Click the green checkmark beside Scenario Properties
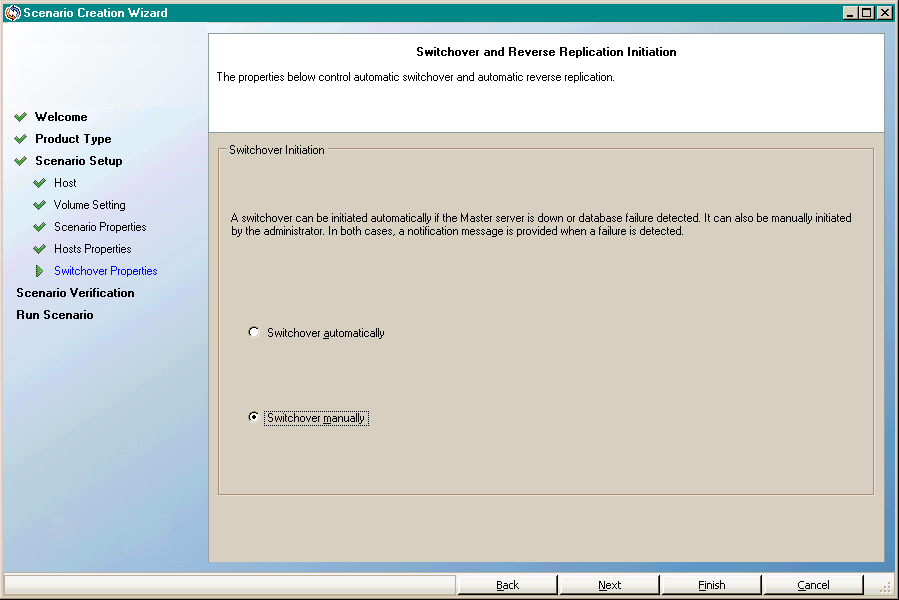The height and width of the screenshot is (600, 899). 40,227
